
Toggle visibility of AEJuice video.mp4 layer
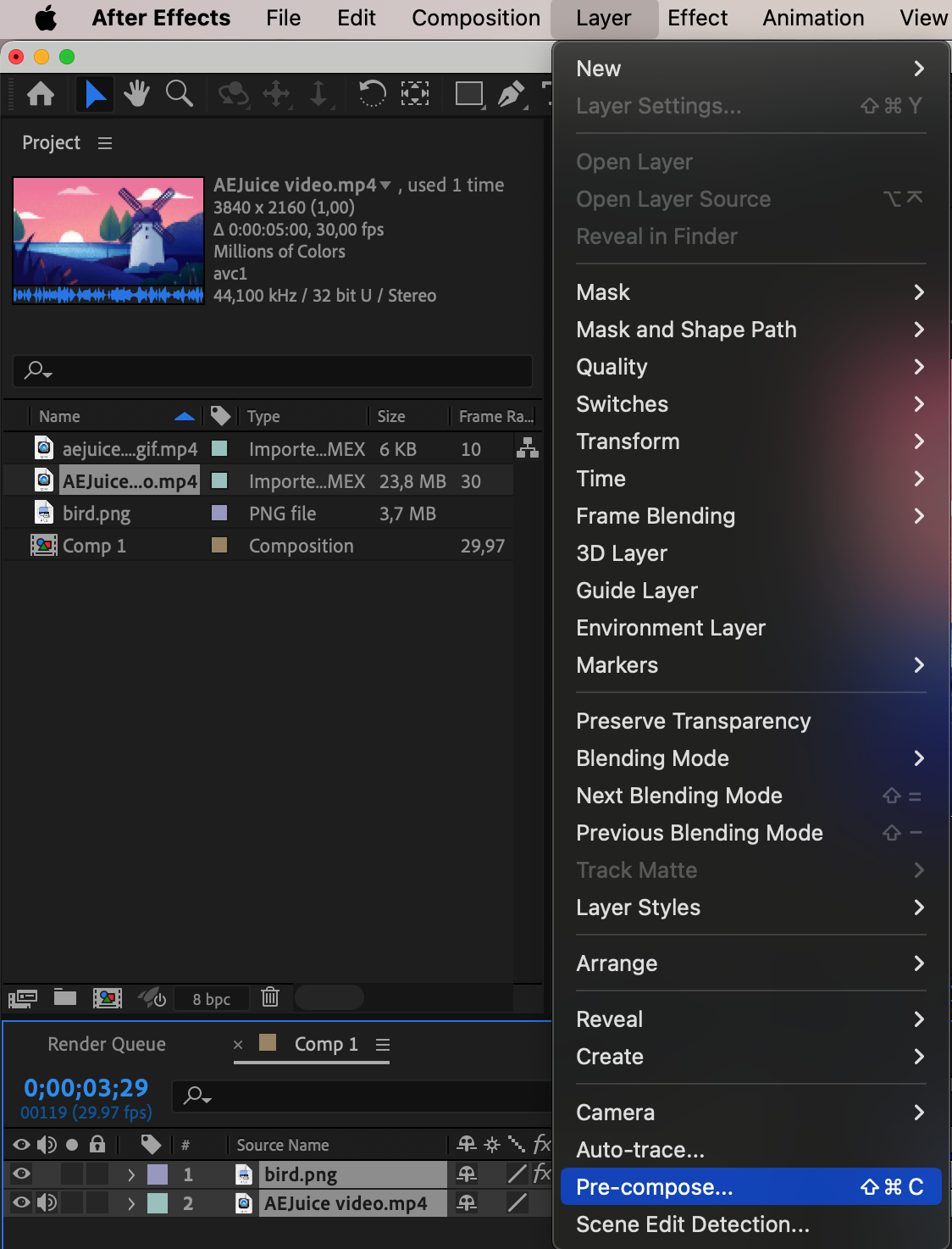(22, 1202)
